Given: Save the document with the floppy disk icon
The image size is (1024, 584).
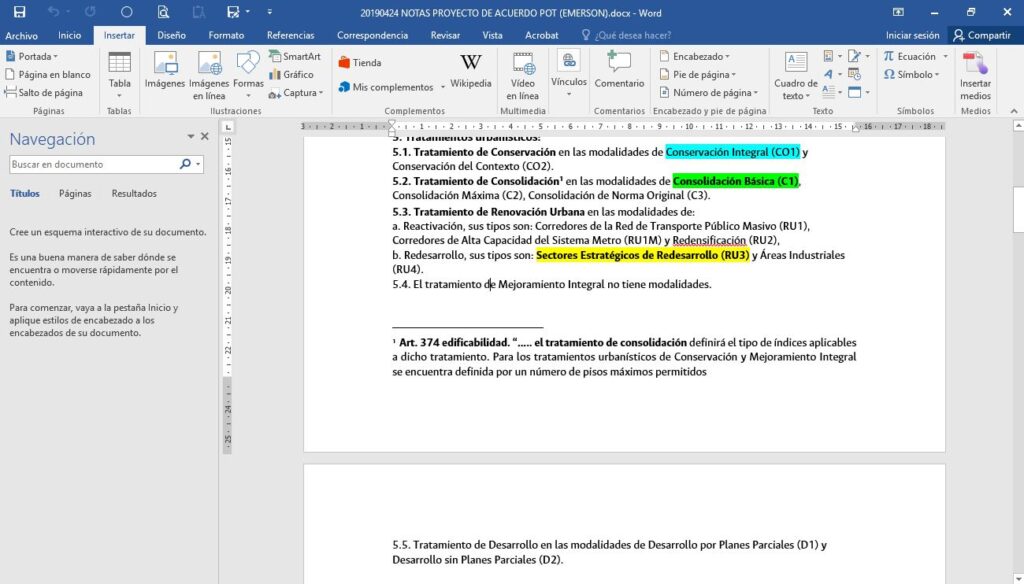Looking at the screenshot, I should [20, 12].
